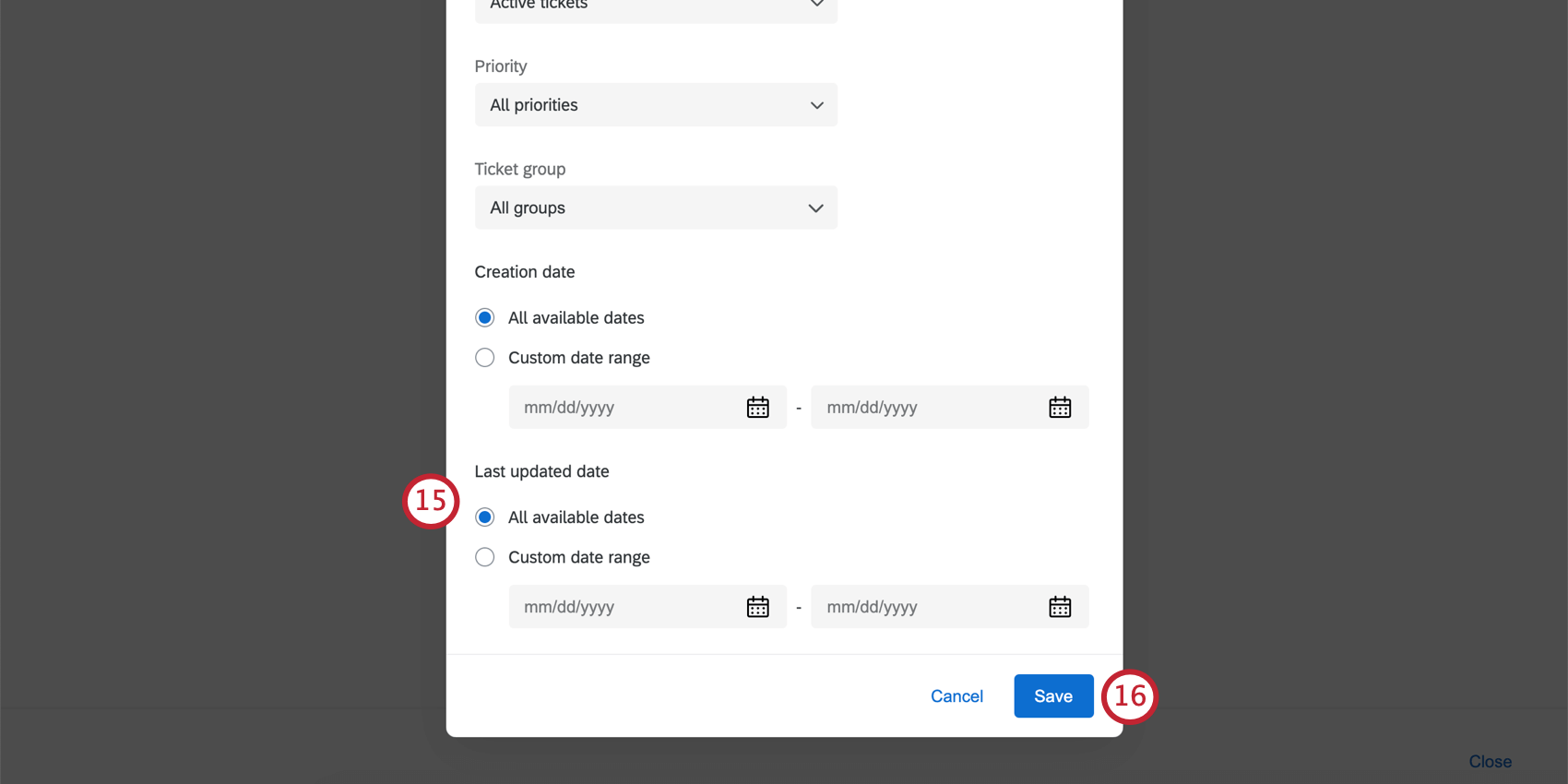Open the All priorities dropdown

(655, 105)
